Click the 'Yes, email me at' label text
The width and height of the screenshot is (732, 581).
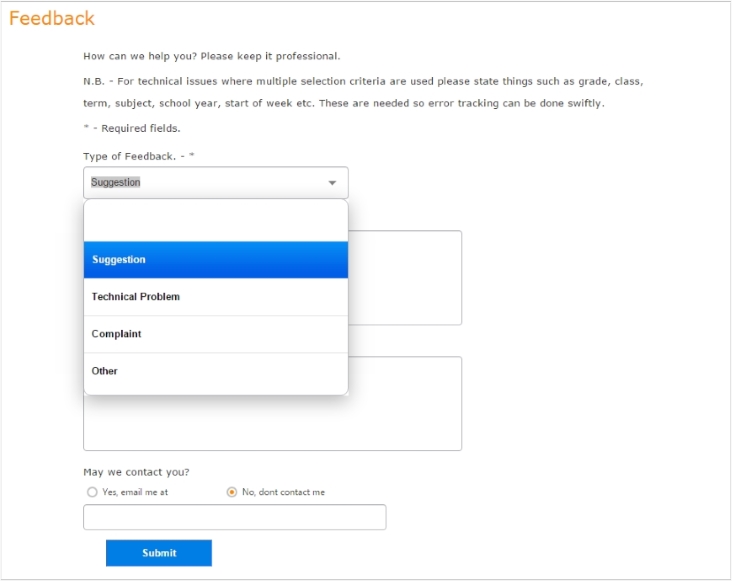[135, 492]
